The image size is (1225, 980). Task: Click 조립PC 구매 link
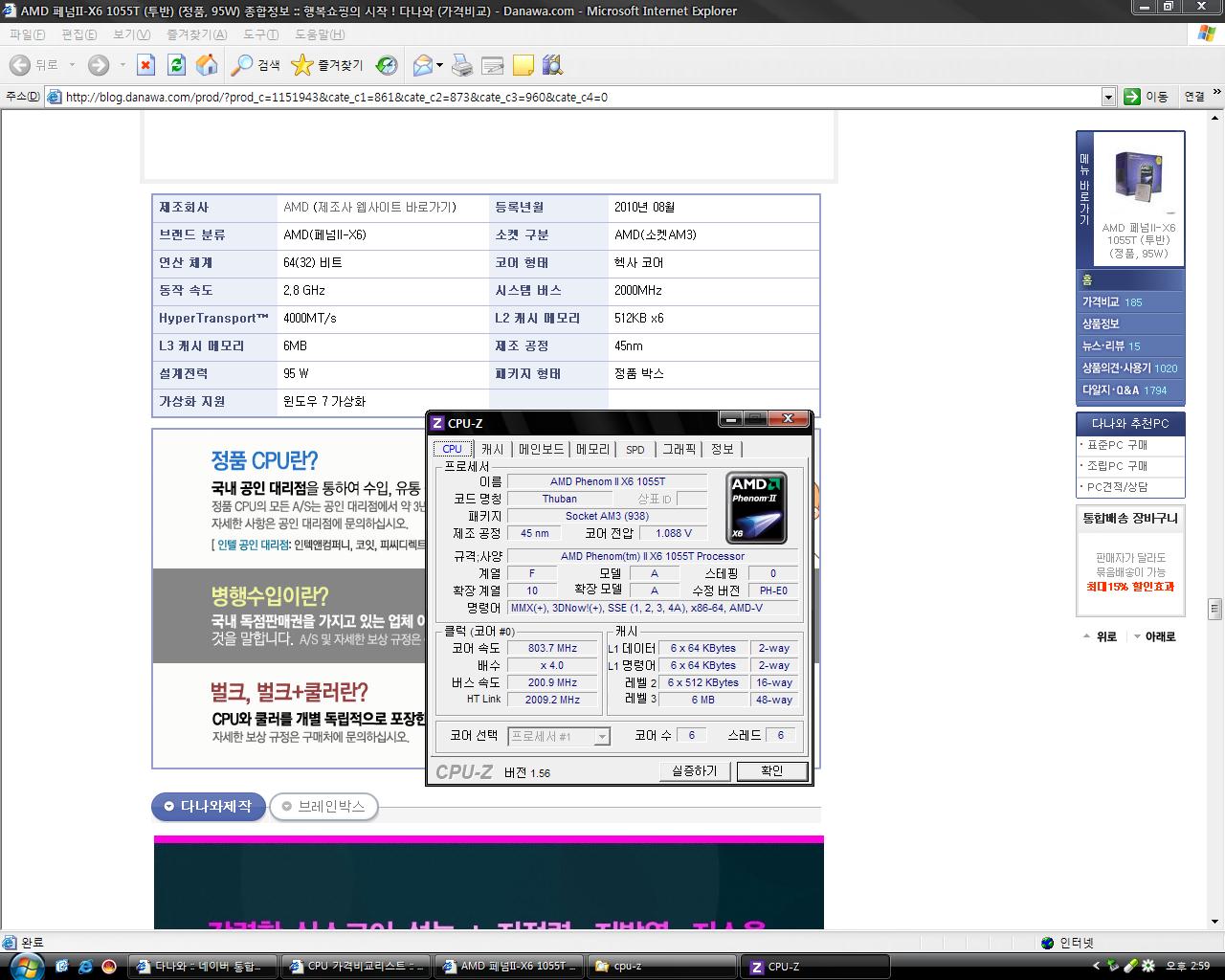1118,466
